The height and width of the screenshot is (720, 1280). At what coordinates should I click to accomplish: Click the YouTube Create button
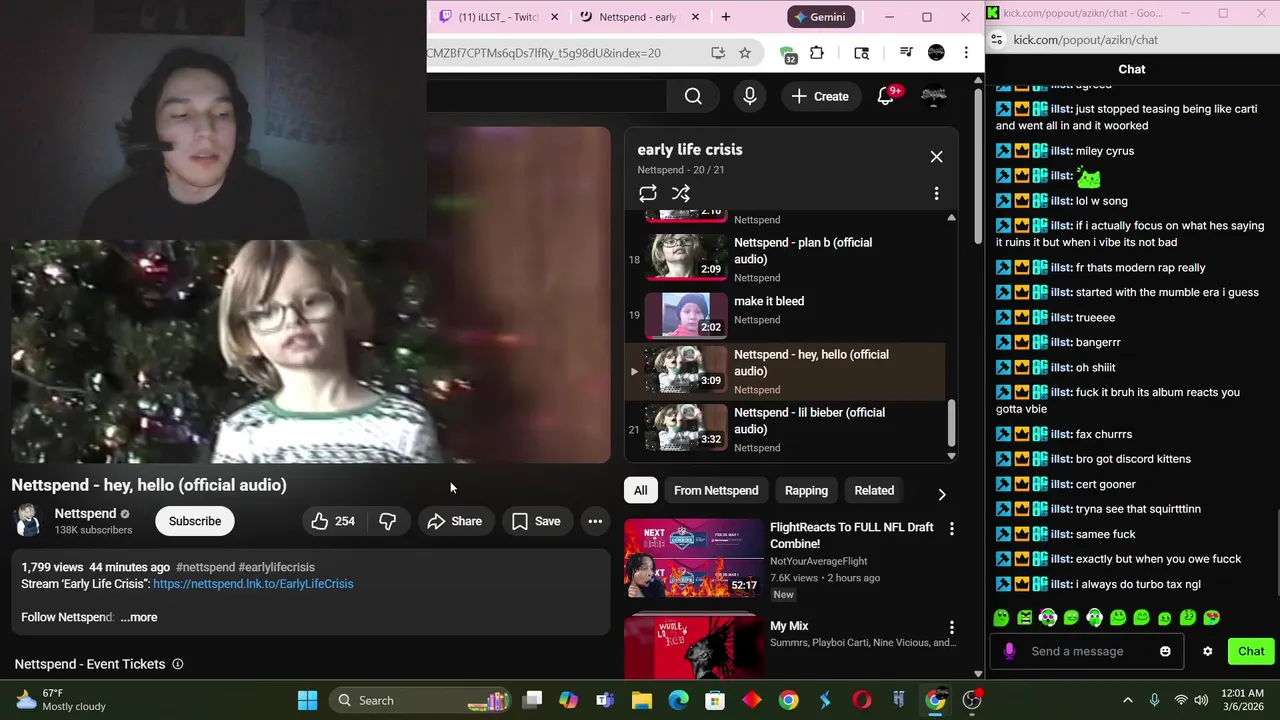click(820, 96)
